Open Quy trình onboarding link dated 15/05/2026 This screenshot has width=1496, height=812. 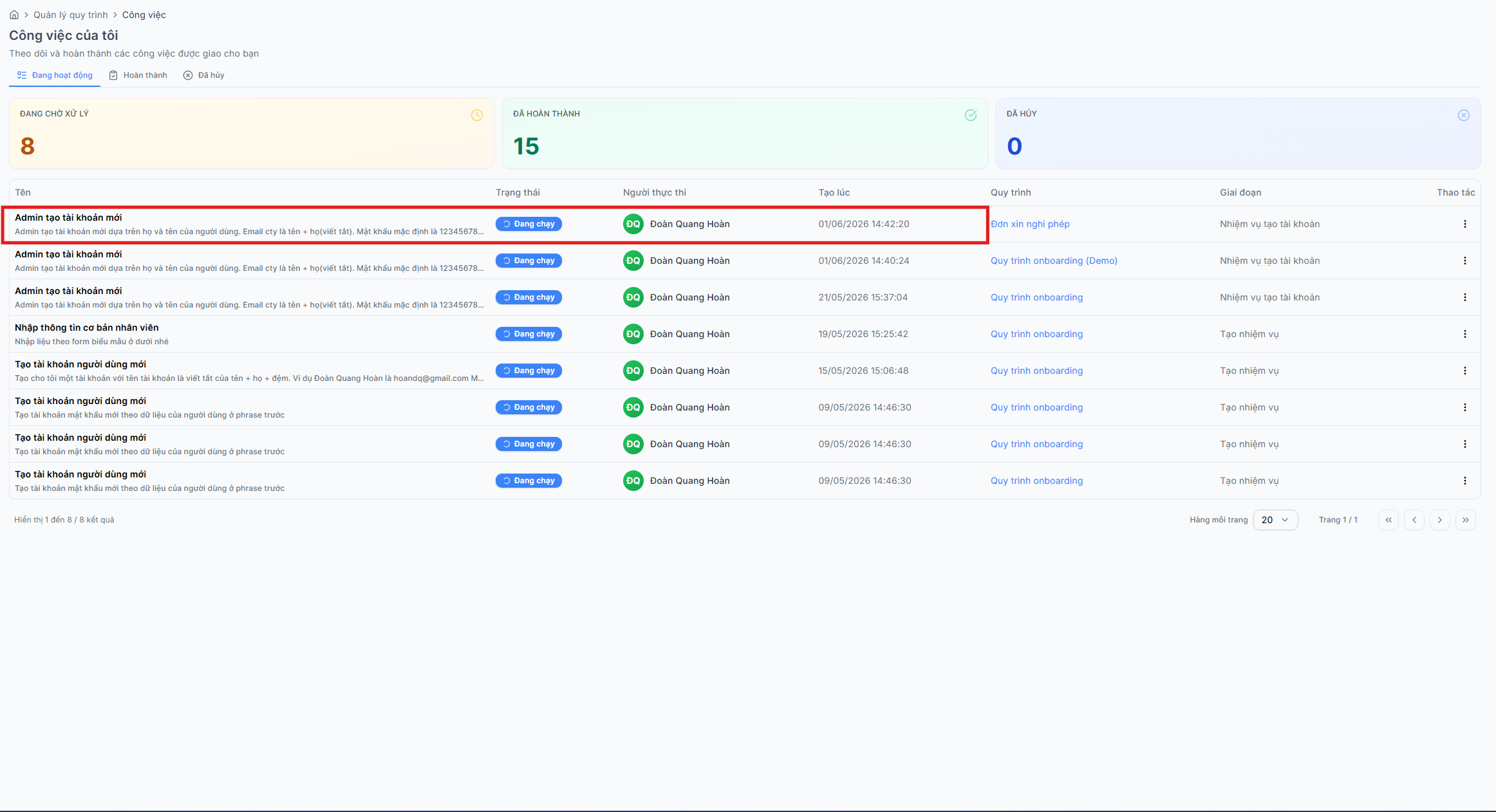(1036, 371)
